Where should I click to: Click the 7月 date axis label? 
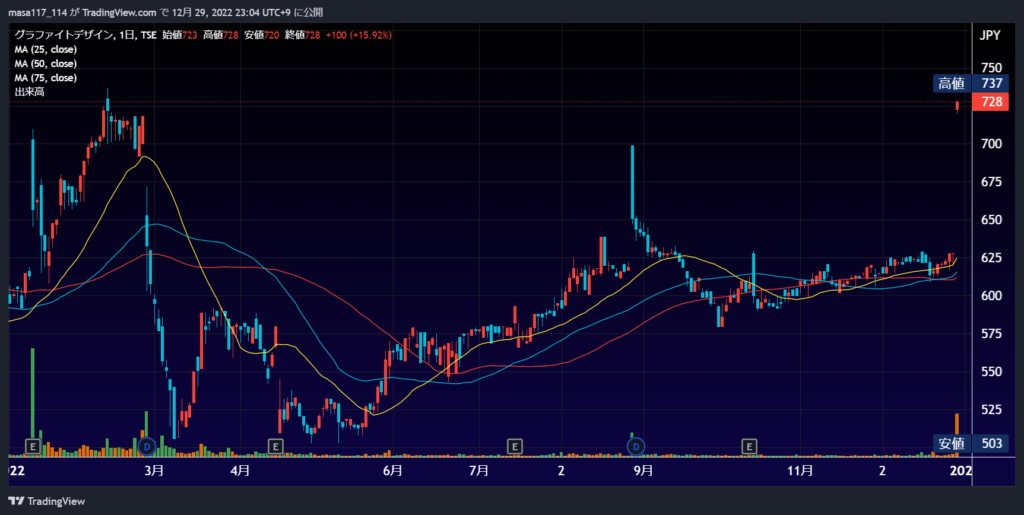[x=479, y=470]
